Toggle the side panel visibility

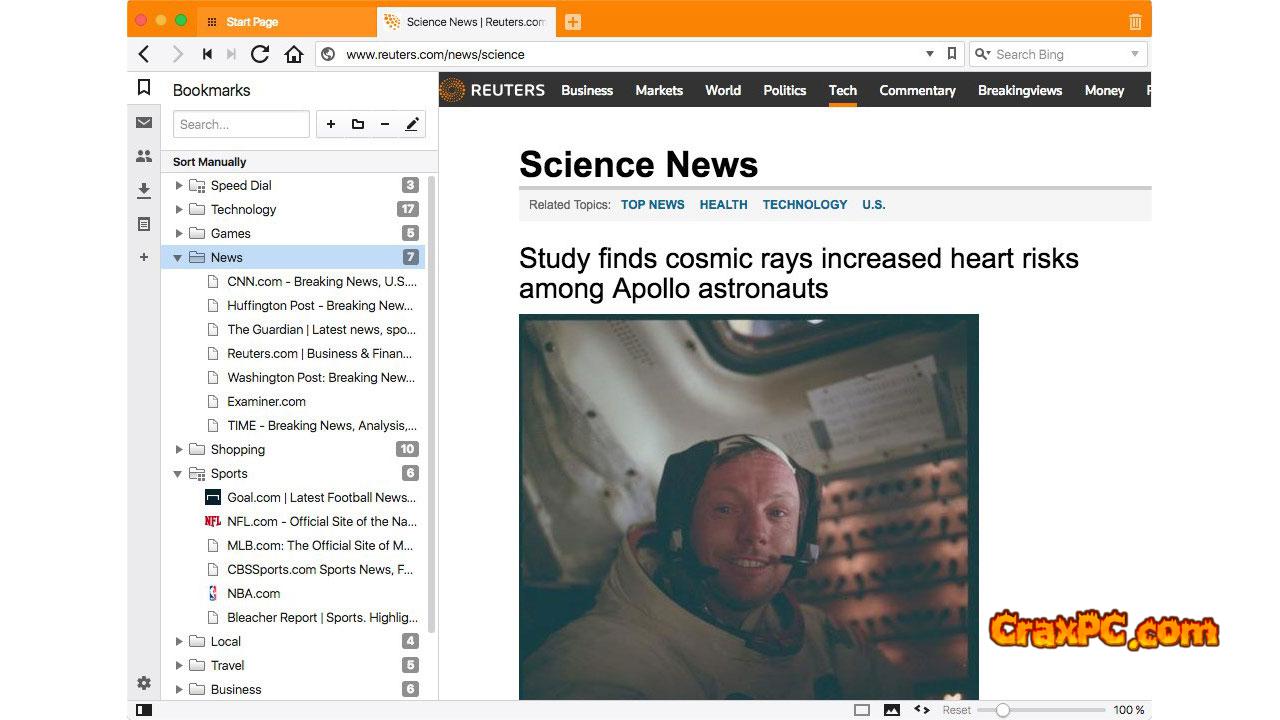pos(144,710)
